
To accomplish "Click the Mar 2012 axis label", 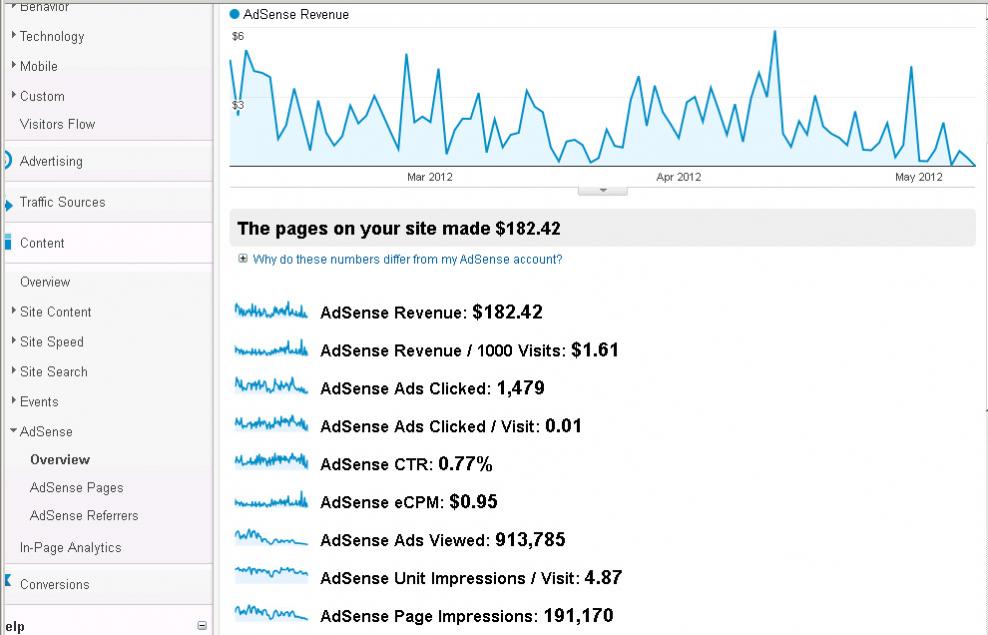I will 430,177.
